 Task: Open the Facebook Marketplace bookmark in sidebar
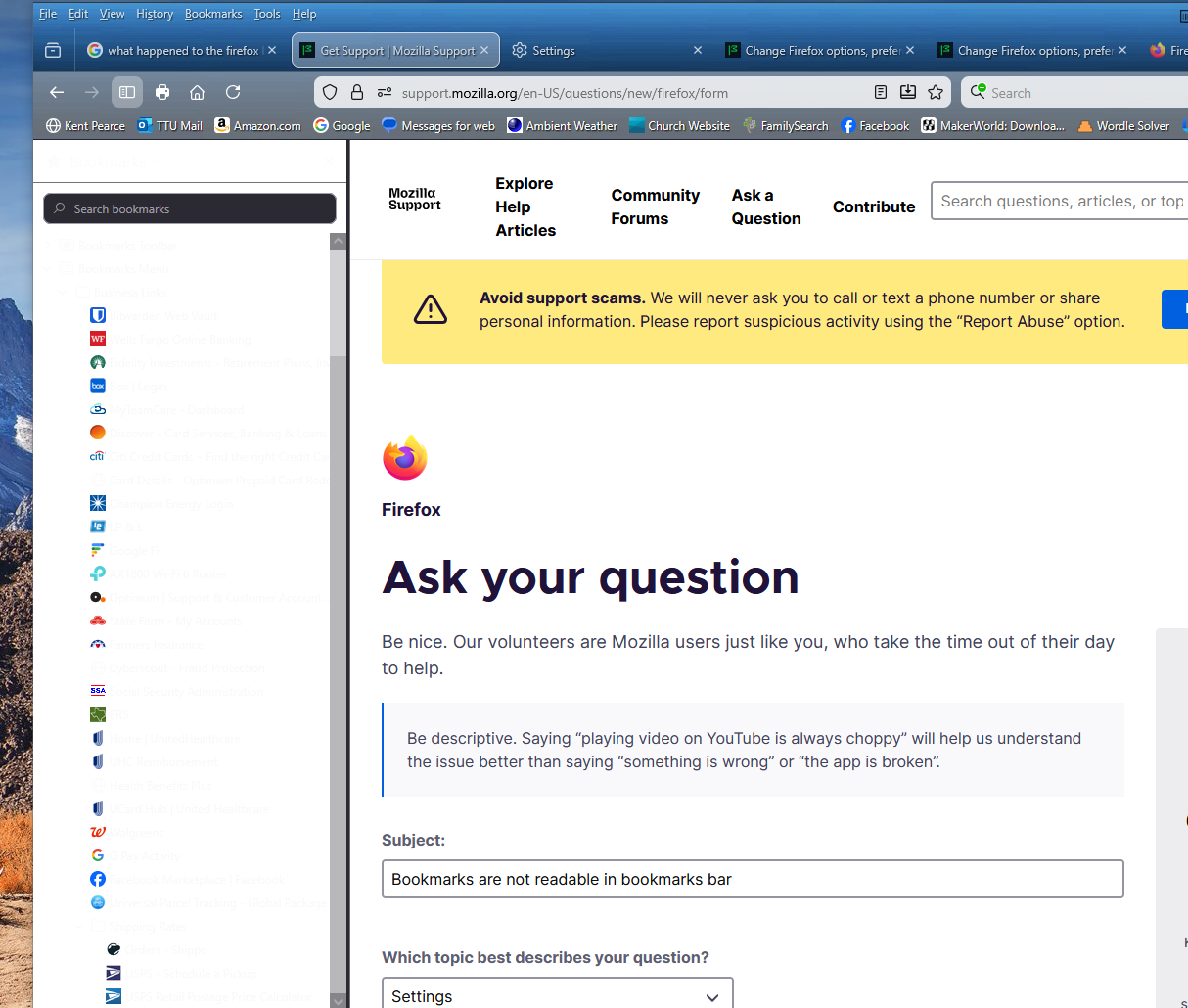point(187,879)
